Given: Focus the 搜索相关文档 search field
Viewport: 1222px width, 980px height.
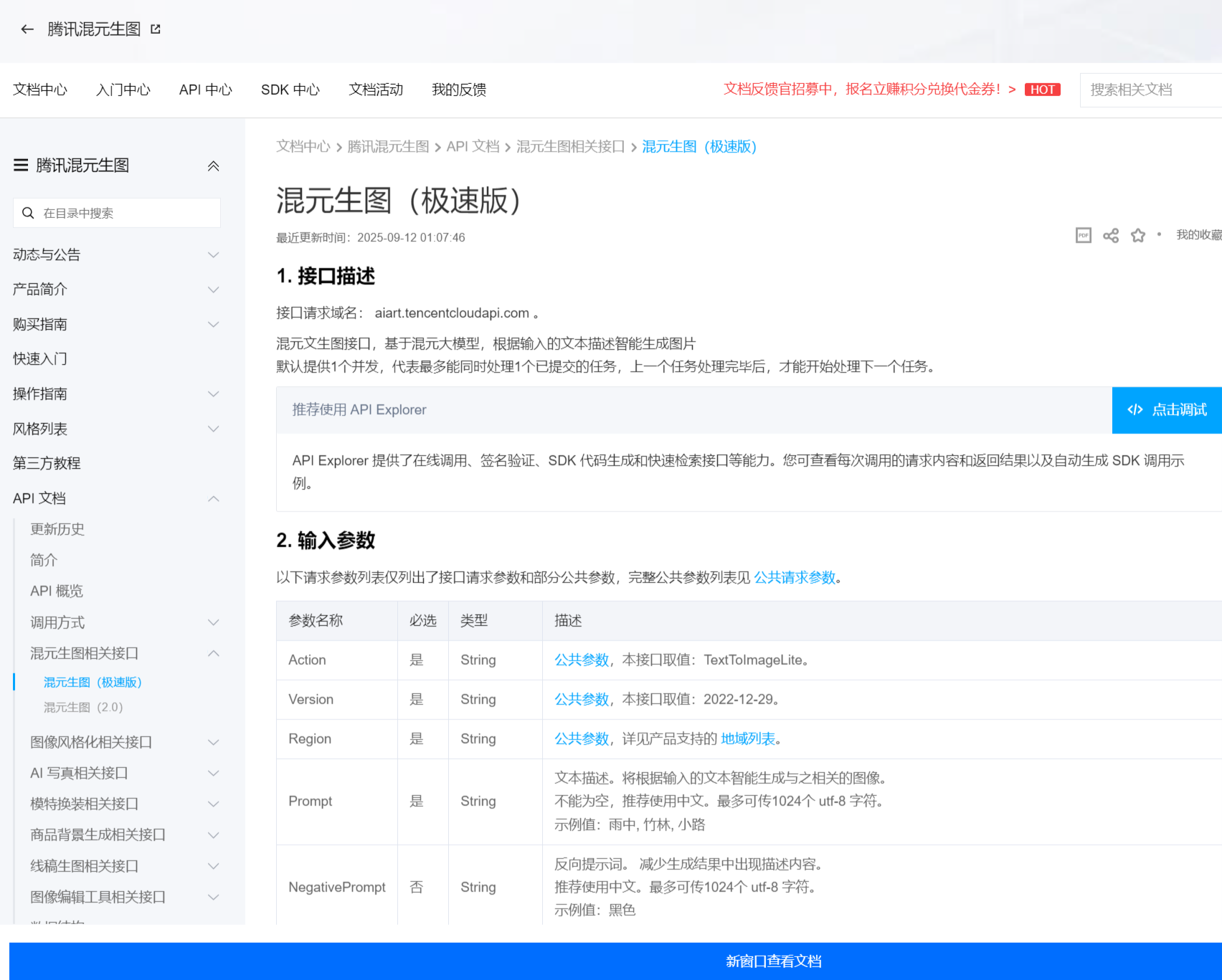Looking at the screenshot, I should click(1151, 90).
